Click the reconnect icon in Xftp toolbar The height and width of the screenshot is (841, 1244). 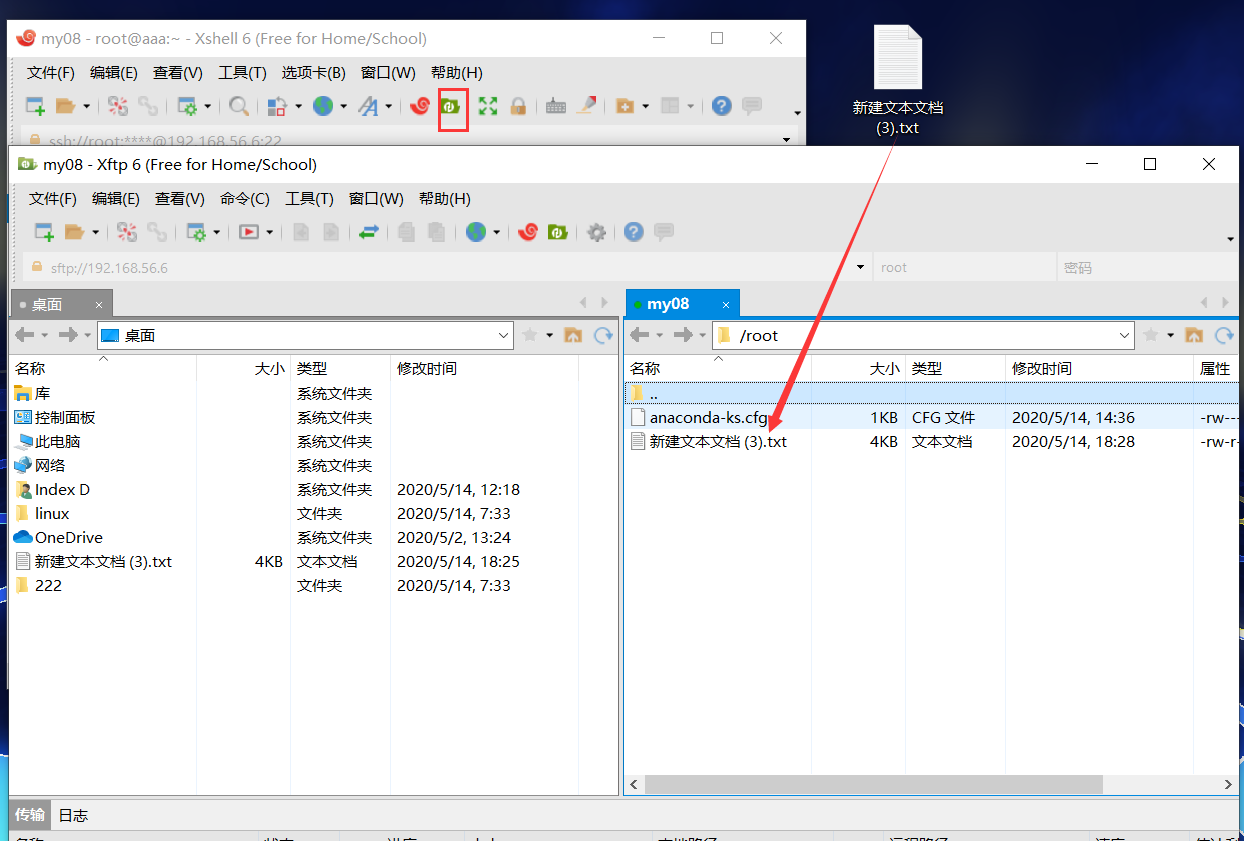[127, 232]
